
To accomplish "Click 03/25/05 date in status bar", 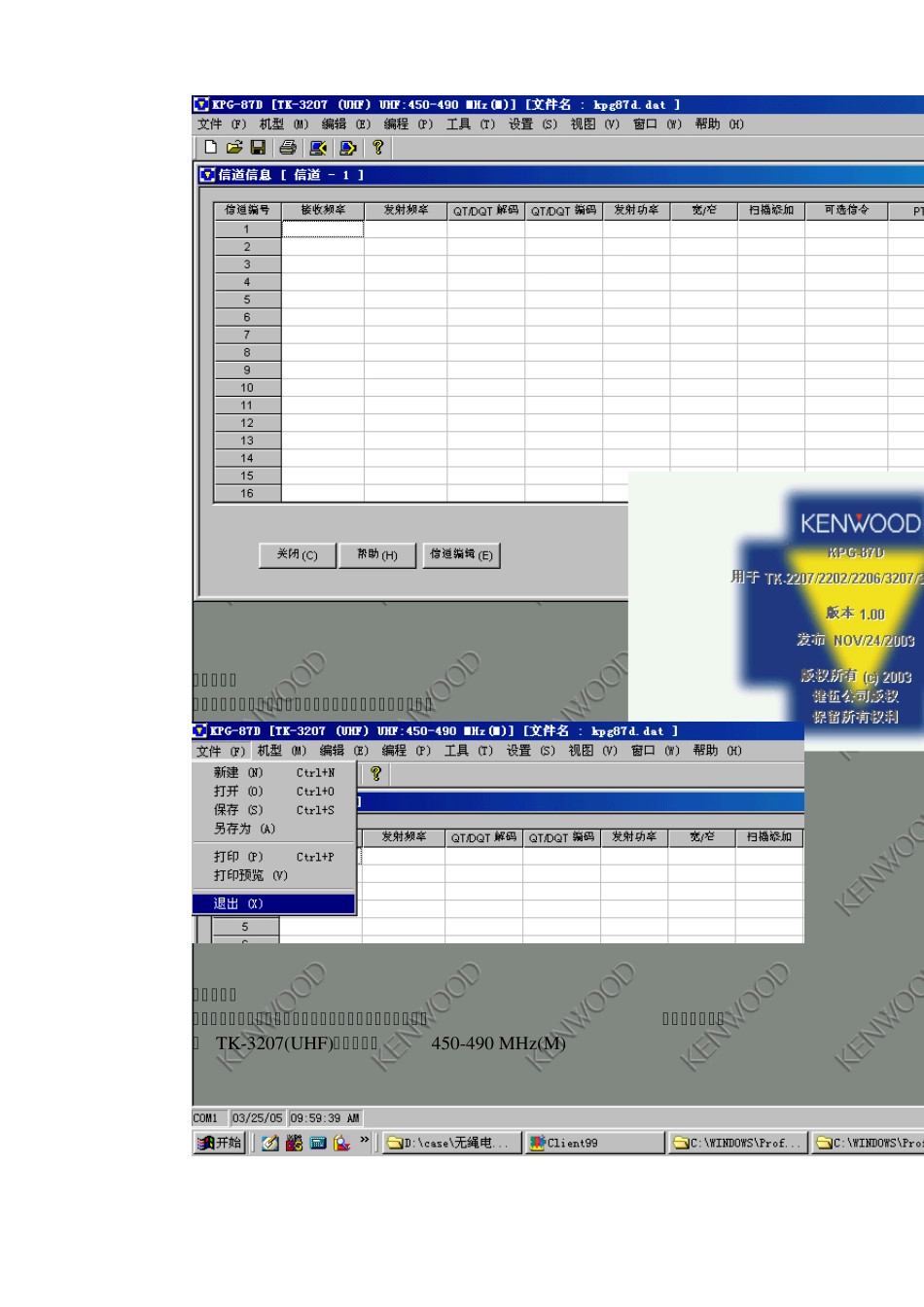I will (x=258, y=1118).
